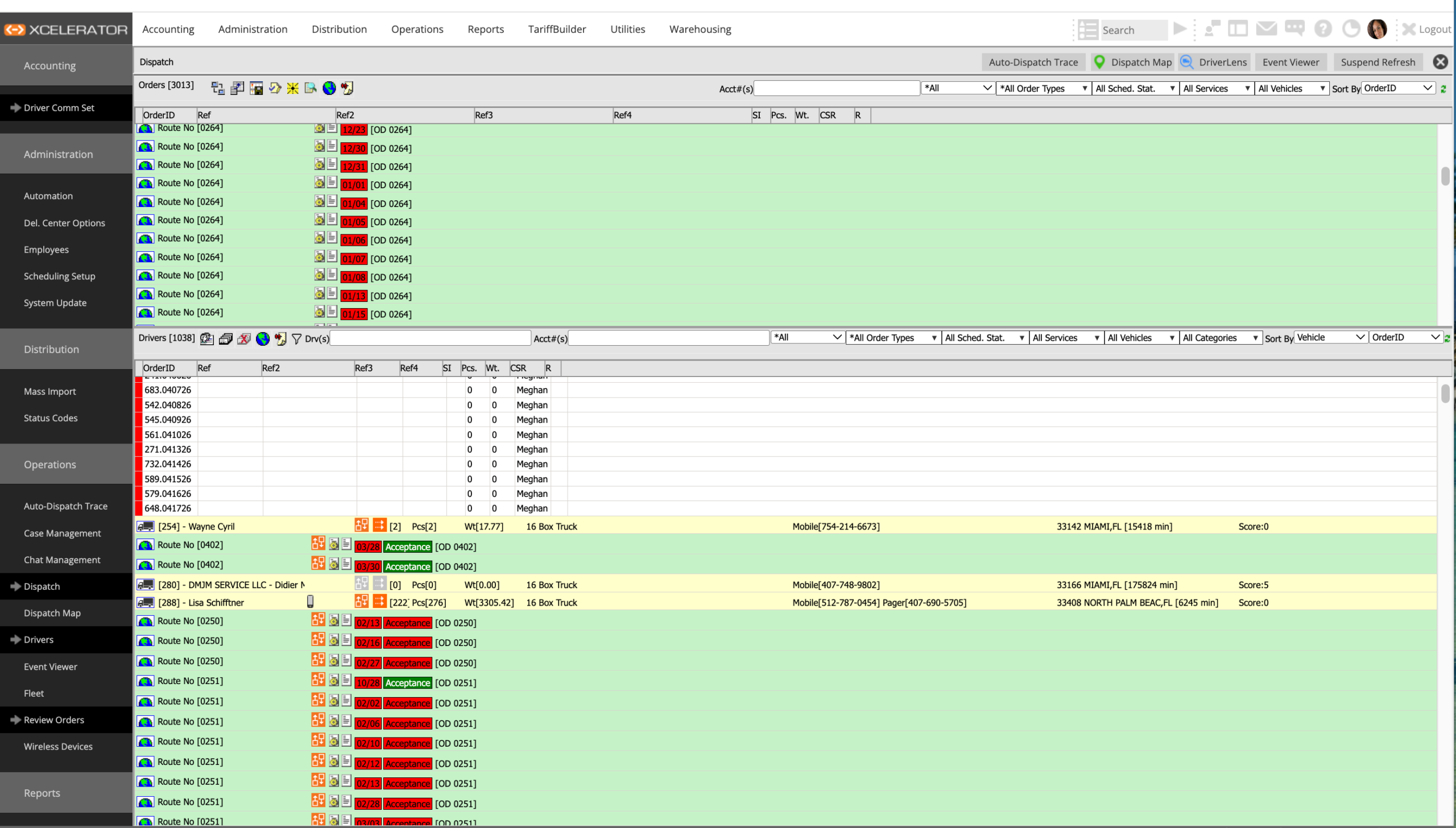Click the list menu icon beside Search box
Viewport: 1456px width, 828px height.
coord(1087,30)
